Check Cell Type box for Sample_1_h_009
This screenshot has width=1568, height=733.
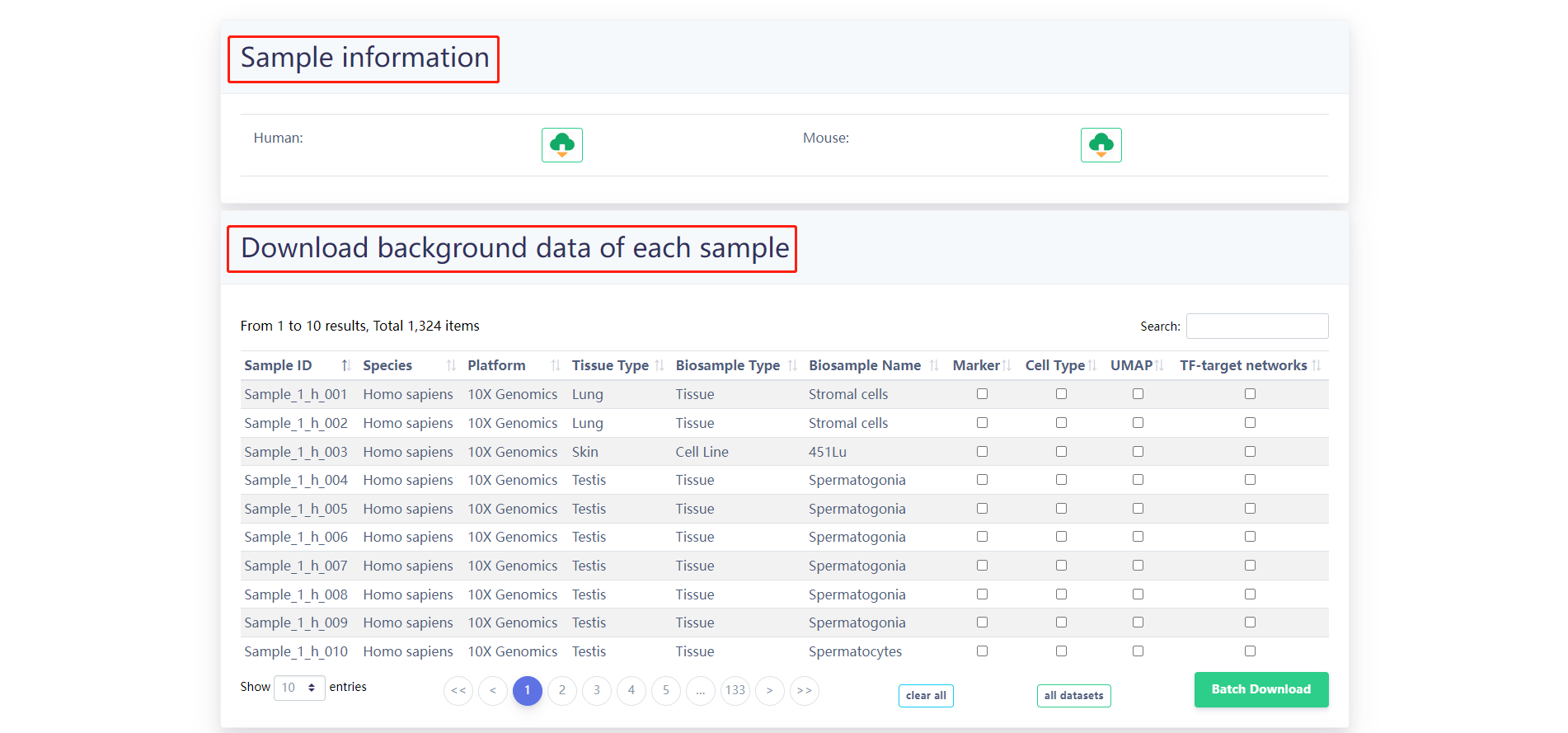[x=1061, y=623]
